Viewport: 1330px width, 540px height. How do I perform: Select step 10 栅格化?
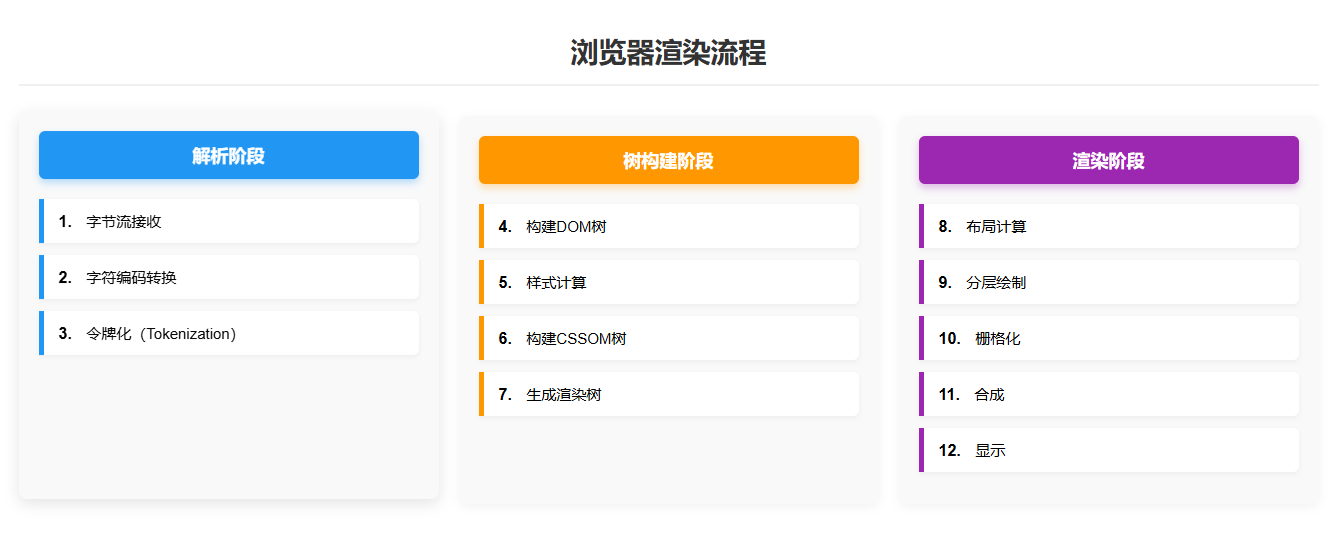click(x=1109, y=338)
